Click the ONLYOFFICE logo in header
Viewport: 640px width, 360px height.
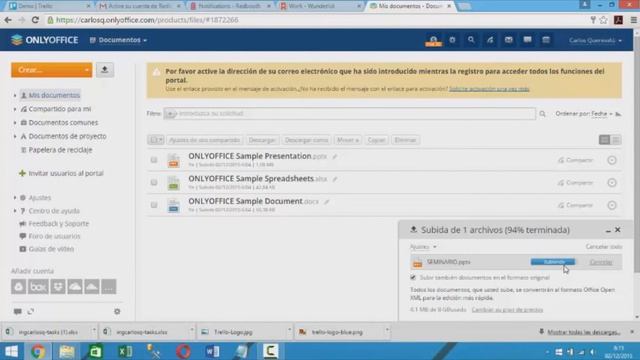(44, 40)
